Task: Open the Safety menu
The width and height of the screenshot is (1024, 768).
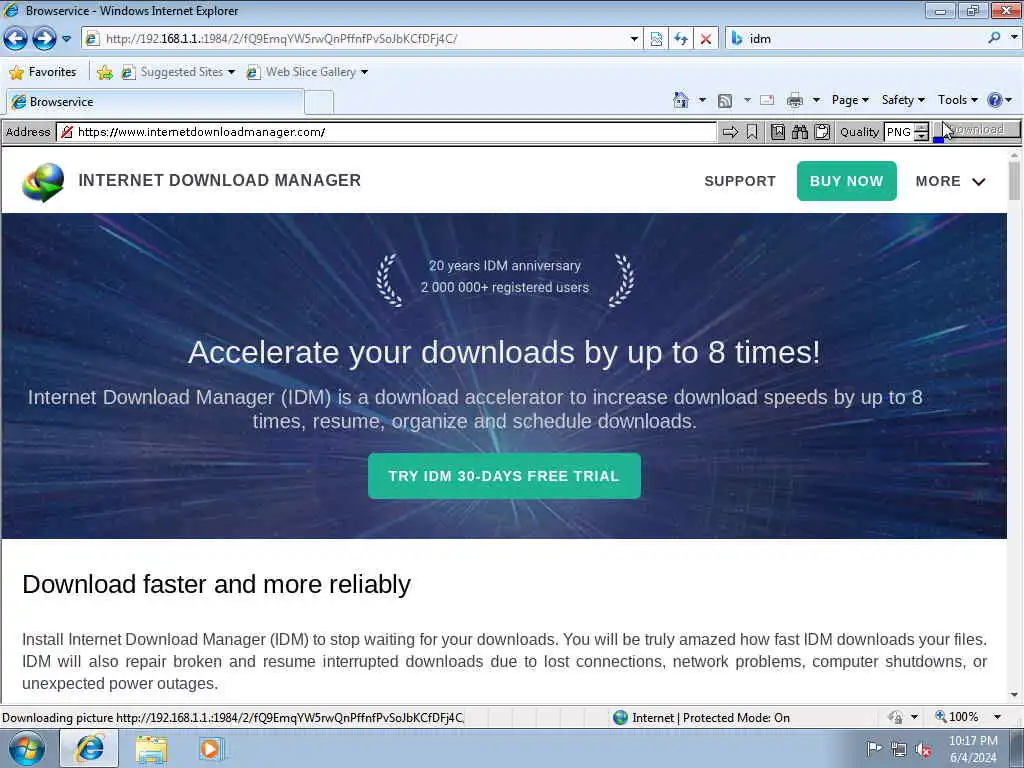Action: (x=903, y=100)
